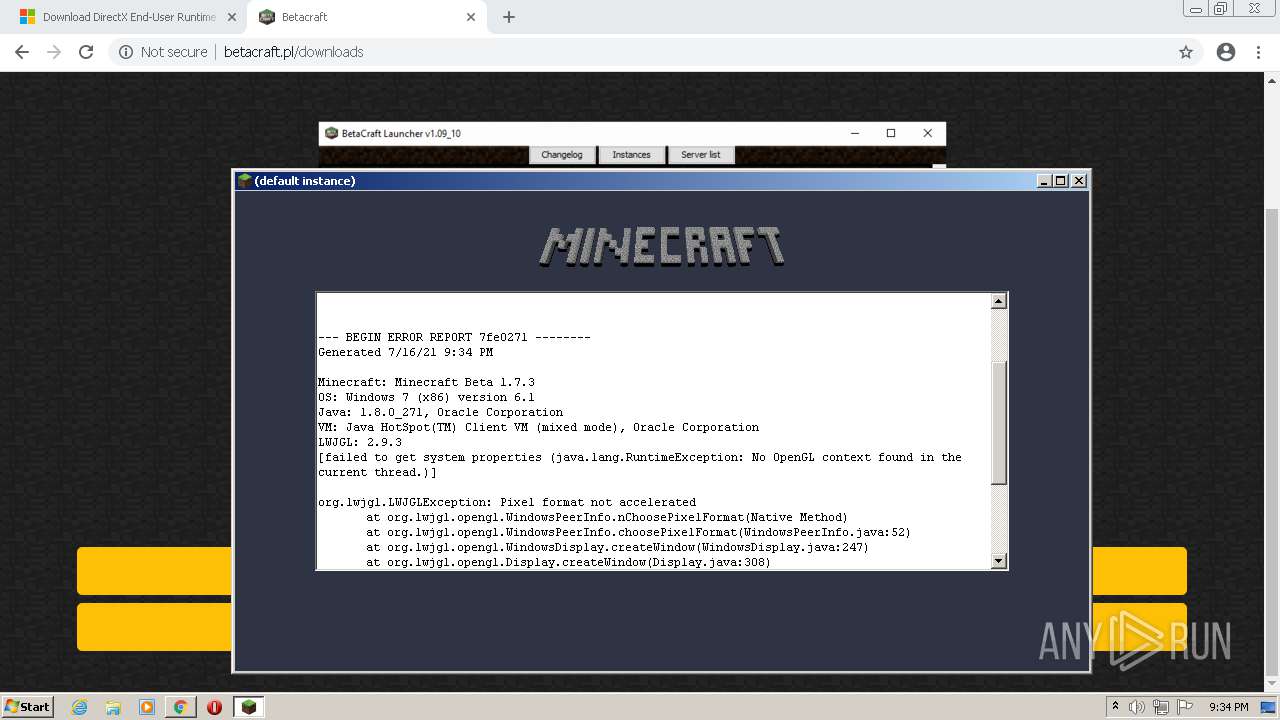This screenshot has width=1280, height=720.
Task: Click error report scrollbar down arrow
Action: click(998, 562)
